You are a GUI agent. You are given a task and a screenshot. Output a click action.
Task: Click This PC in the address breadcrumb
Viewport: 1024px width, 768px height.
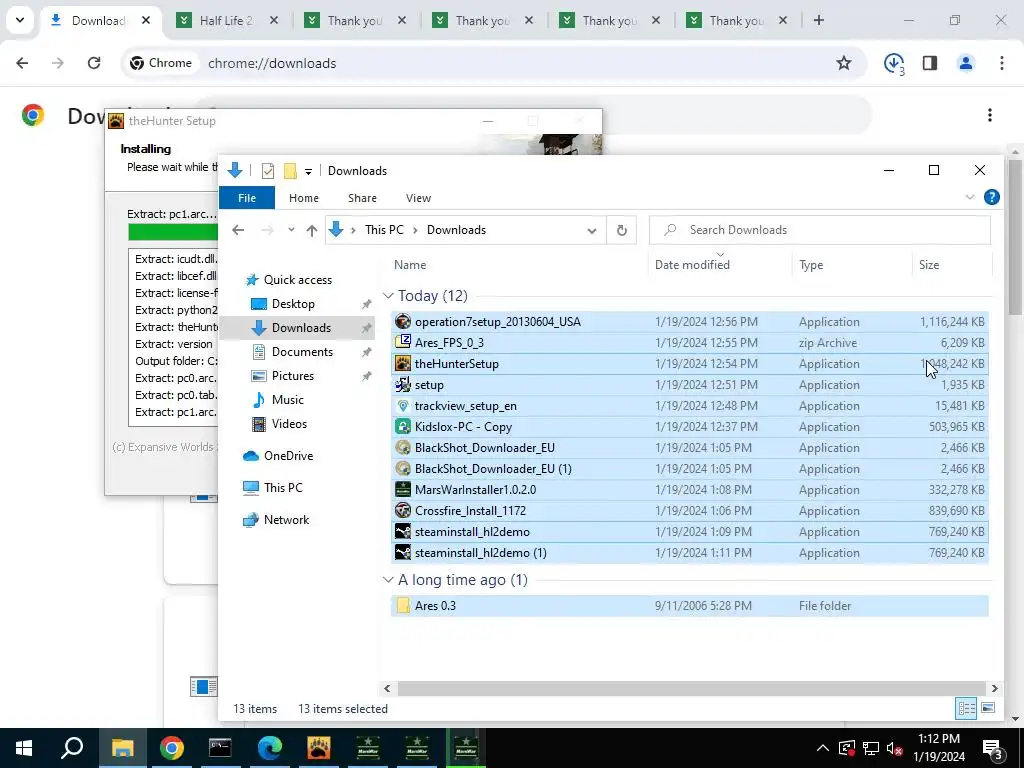384,230
